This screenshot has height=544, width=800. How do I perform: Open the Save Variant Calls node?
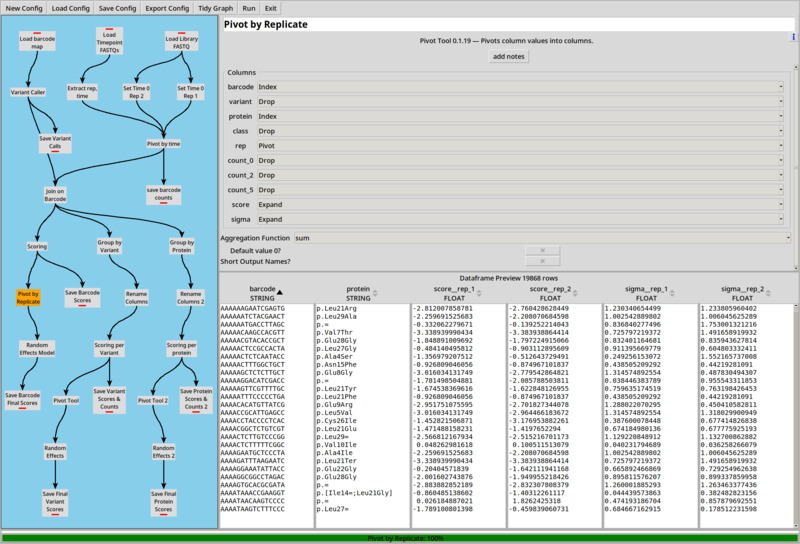point(55,143)
